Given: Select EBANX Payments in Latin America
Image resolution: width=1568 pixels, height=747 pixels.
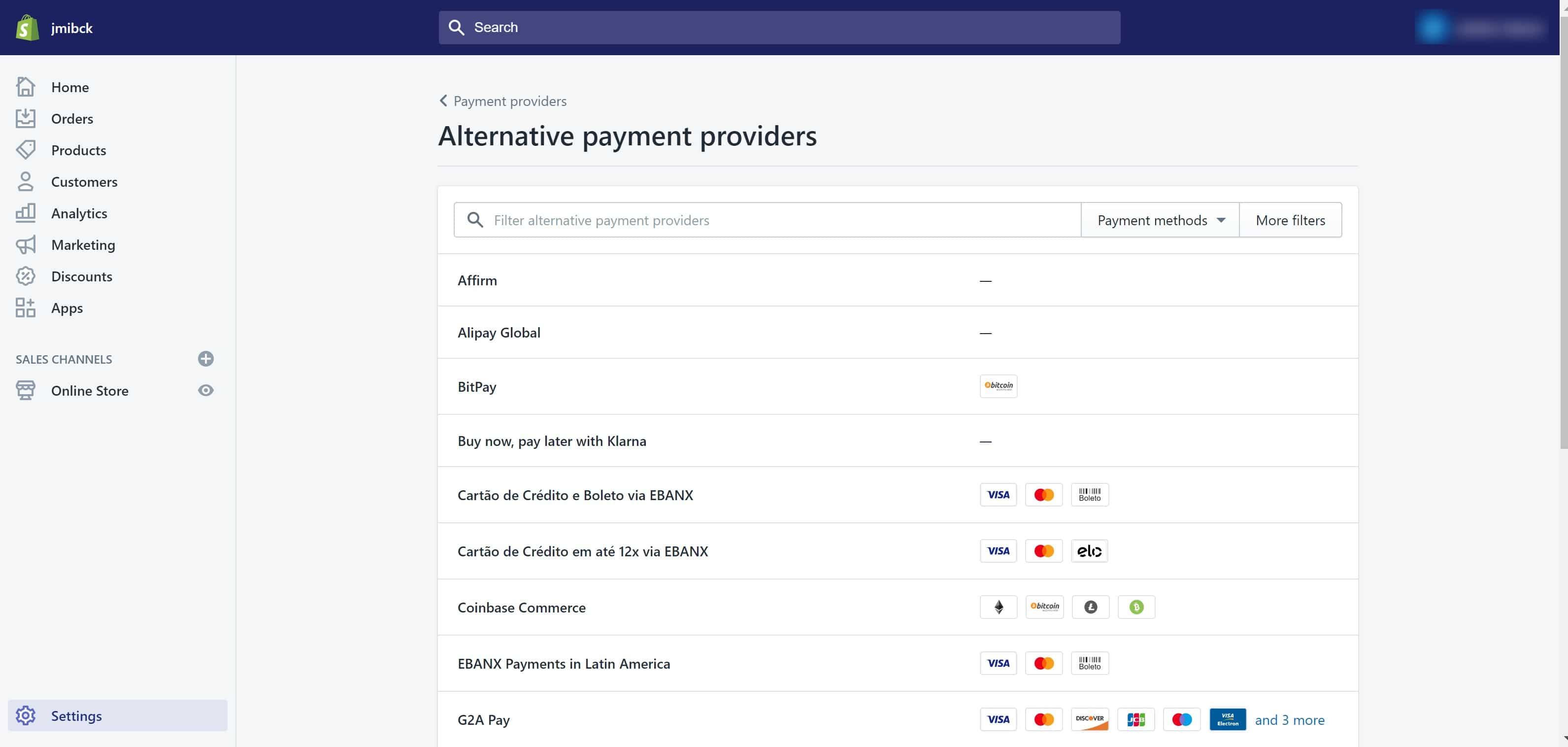Looking at the screenshot, I should point(898,663).
